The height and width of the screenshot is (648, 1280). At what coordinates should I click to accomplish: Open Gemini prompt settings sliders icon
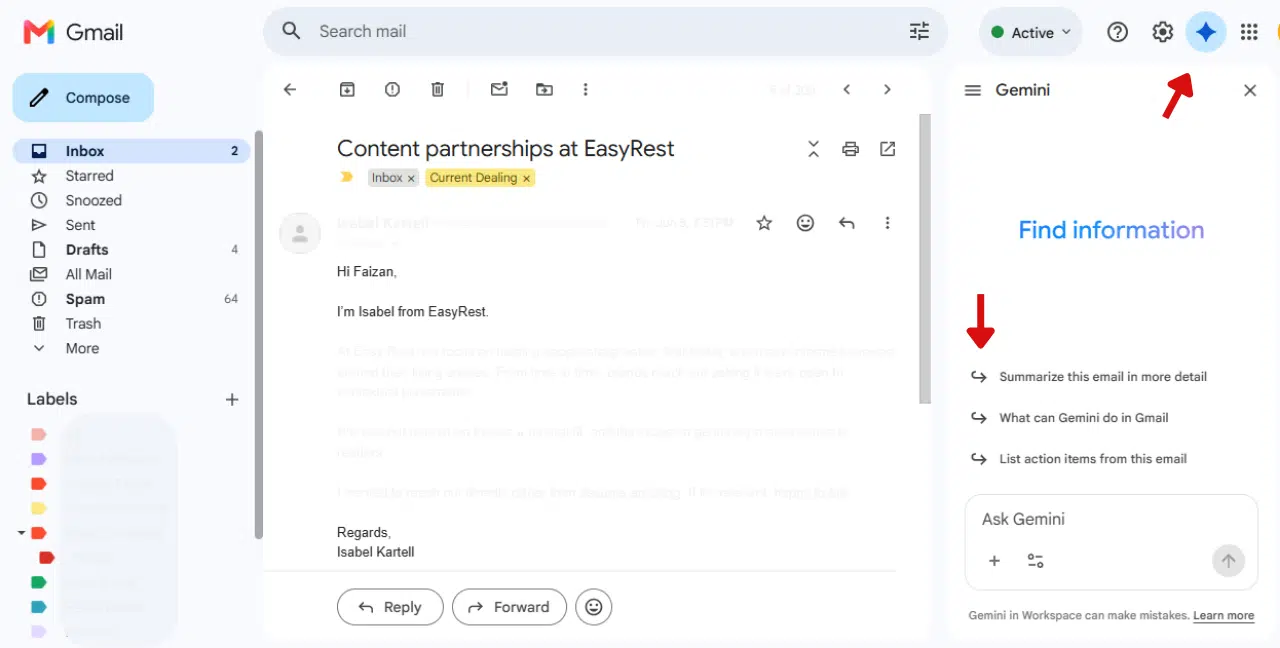click(1036, 561)
